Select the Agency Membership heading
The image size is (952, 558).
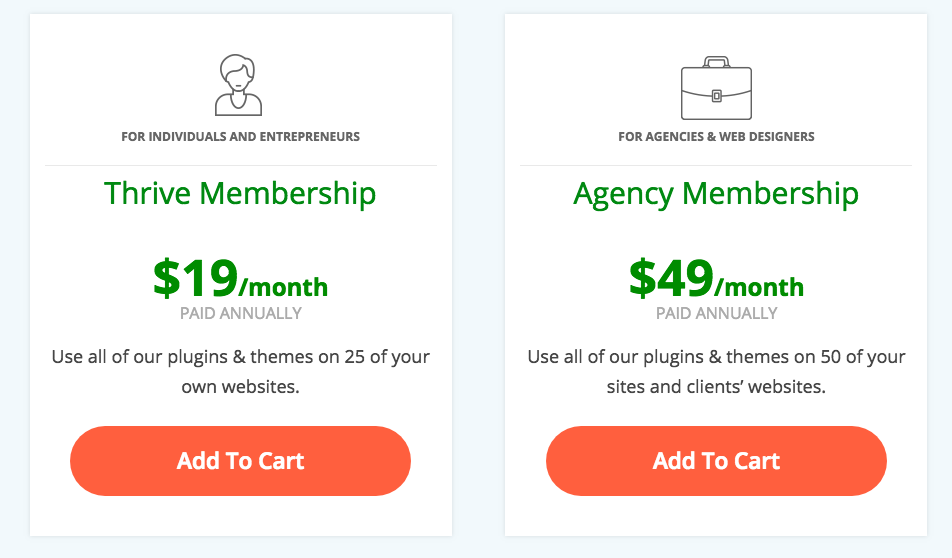point(716,194)
